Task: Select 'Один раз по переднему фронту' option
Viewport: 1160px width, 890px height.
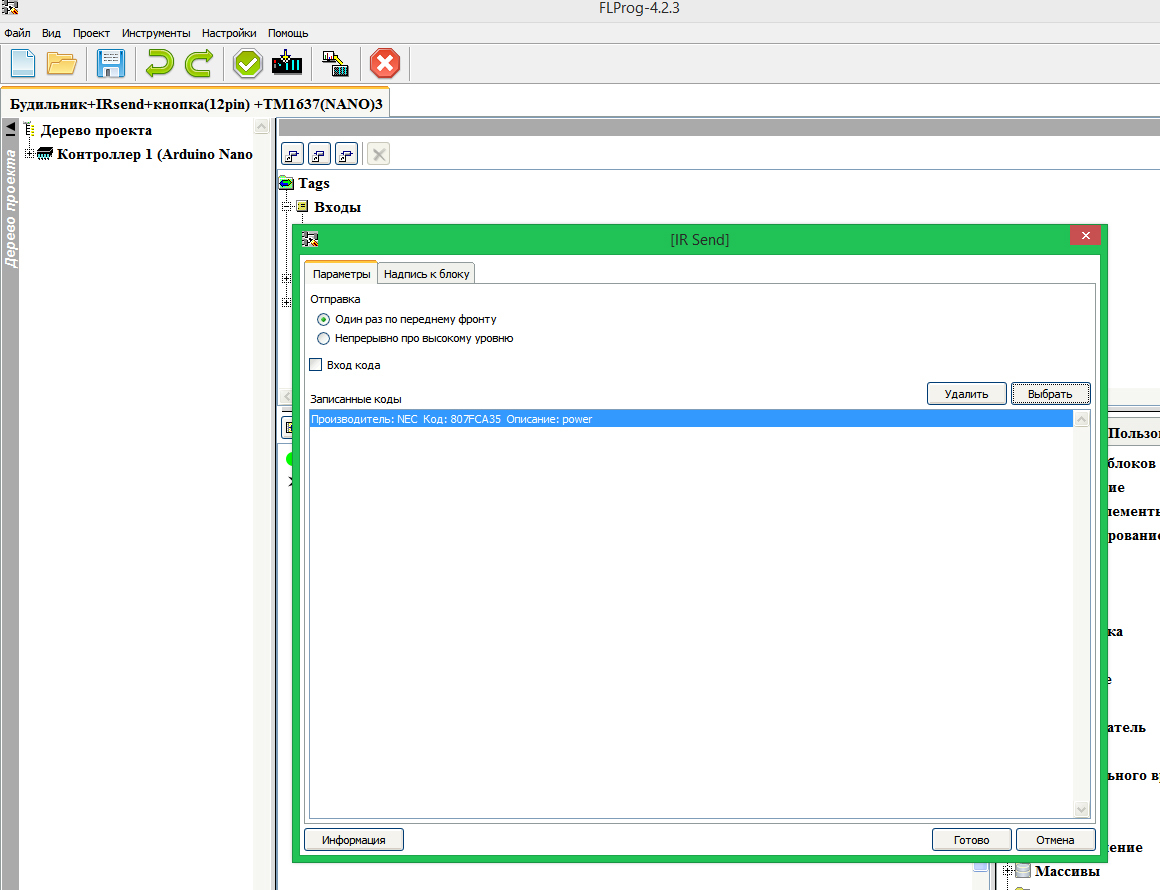Action: point(323,319)
